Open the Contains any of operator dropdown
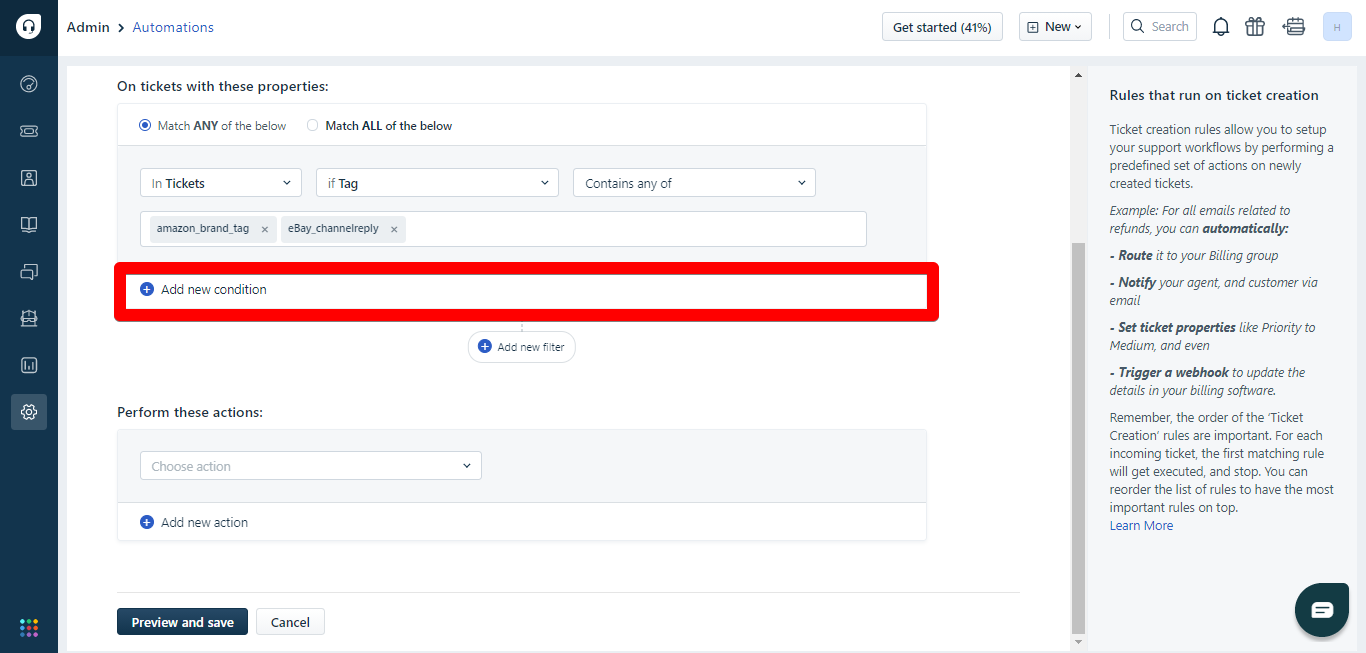Screen dimensions: 1366x653 pos(694,183)
